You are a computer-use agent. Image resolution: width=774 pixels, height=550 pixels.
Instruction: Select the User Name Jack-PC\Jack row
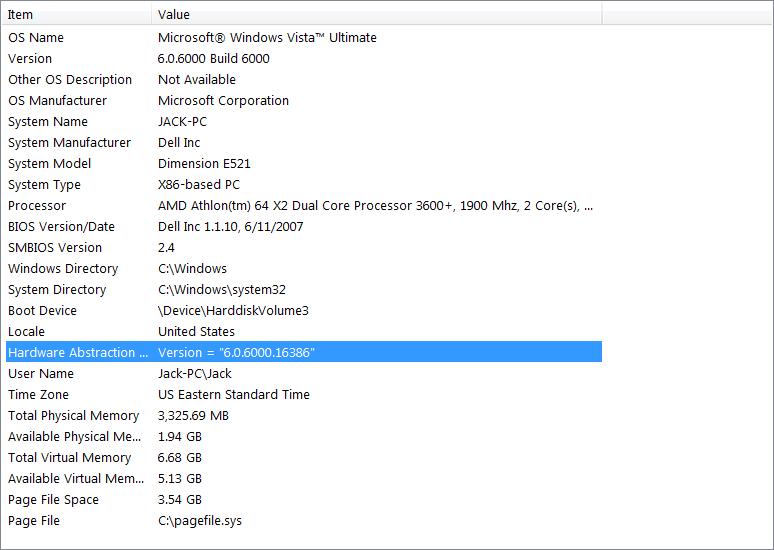click(x=304, y=373)
